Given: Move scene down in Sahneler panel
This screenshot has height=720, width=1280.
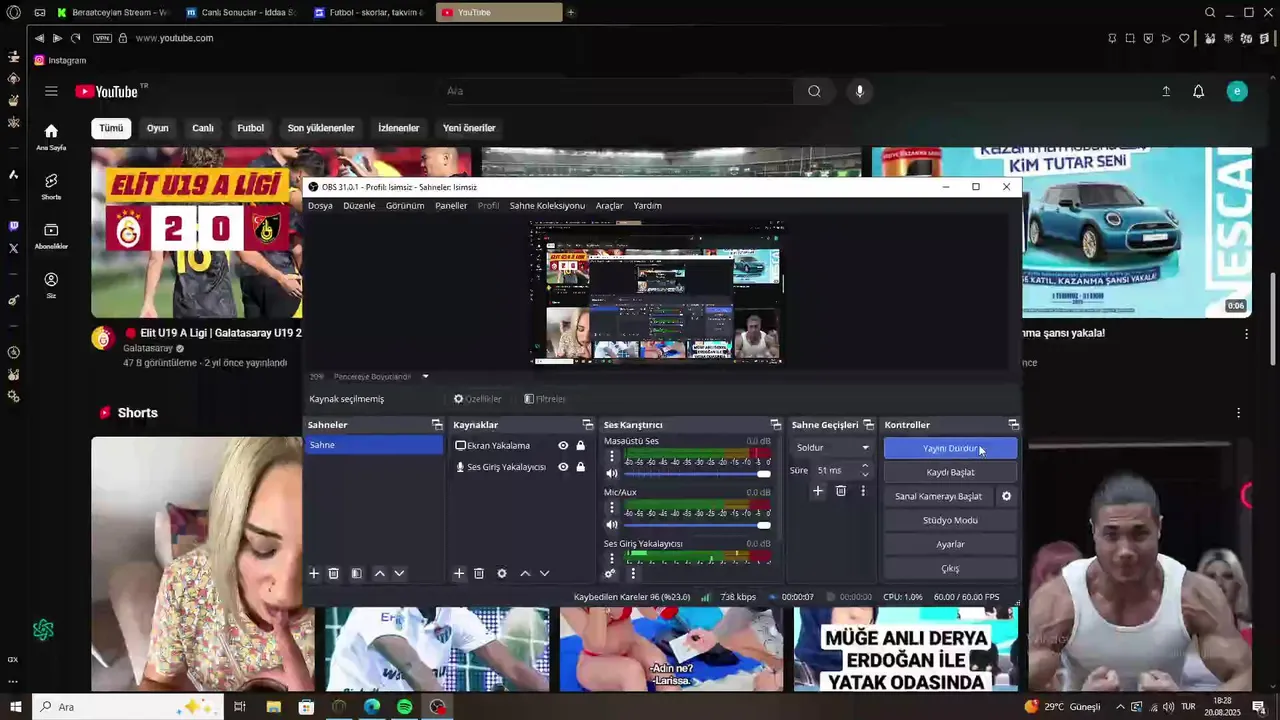Looking at the screenshot, I should click(399, 573).
